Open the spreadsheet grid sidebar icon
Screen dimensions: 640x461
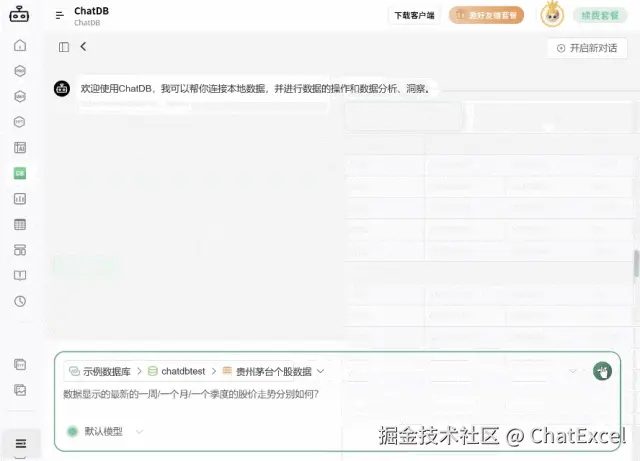(20, 224)
